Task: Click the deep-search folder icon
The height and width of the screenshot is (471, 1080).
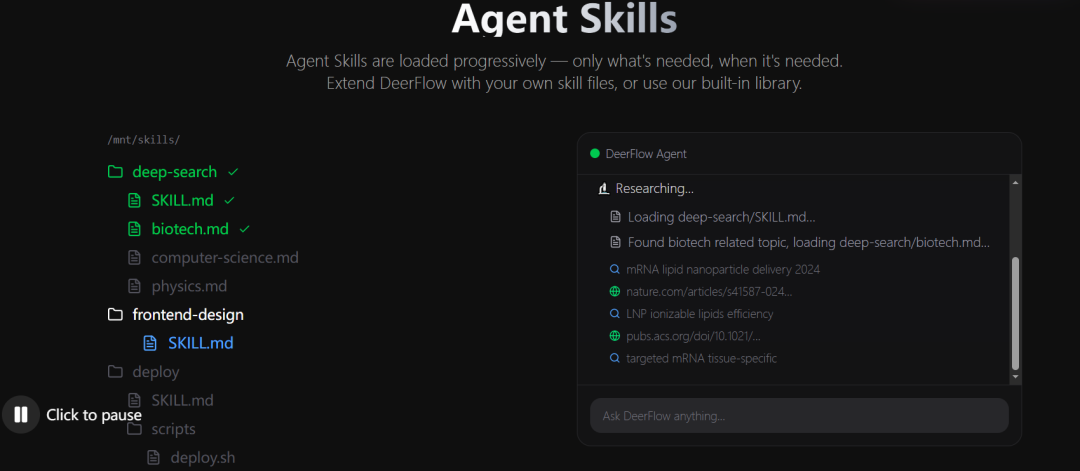Action: [x=115, y=172]
